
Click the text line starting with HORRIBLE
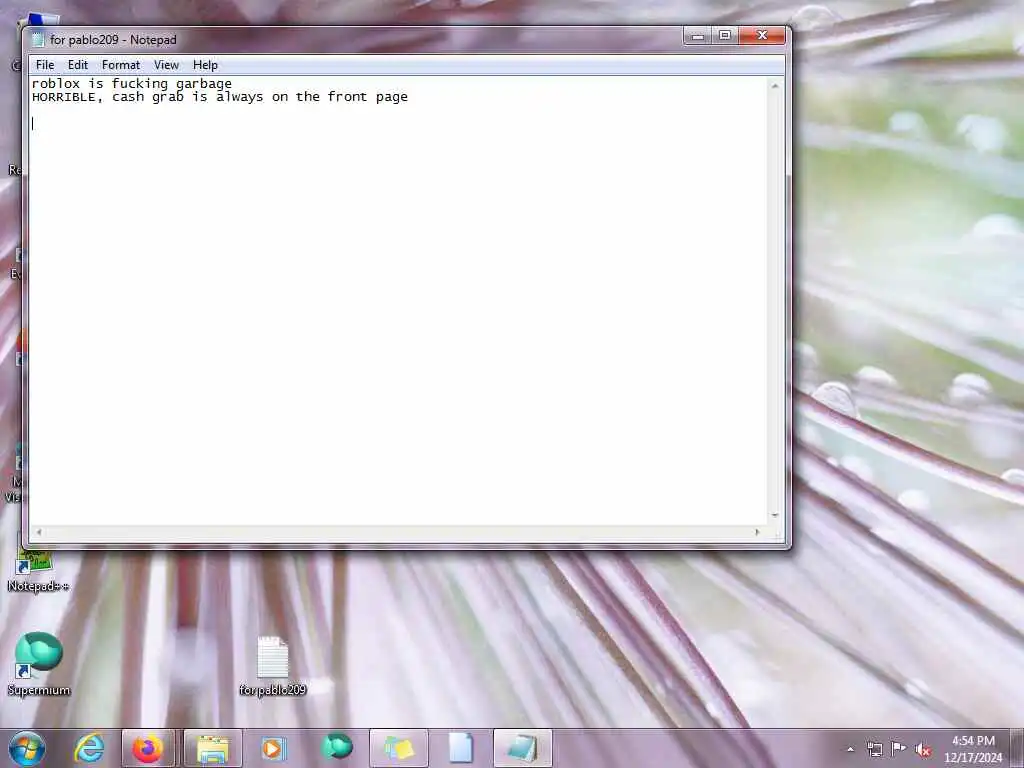pos(219,97)
